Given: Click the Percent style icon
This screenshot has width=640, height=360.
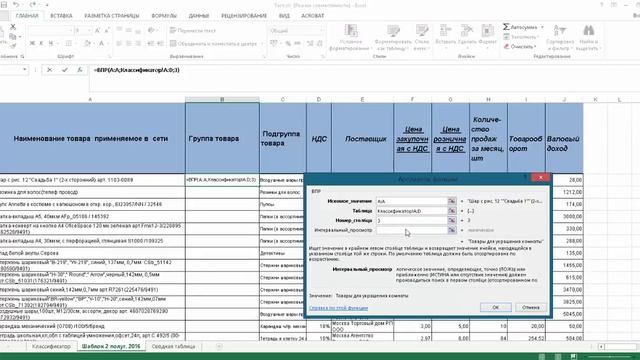Looking at the screenshot, I should pyautogui.click(x=288, y=43).
